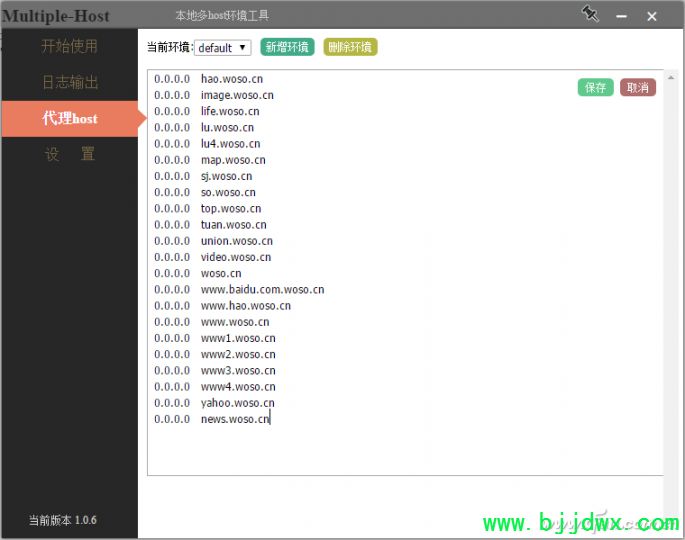Click the 删除环境 button
685x540 pixels.
tap(350, 47)
